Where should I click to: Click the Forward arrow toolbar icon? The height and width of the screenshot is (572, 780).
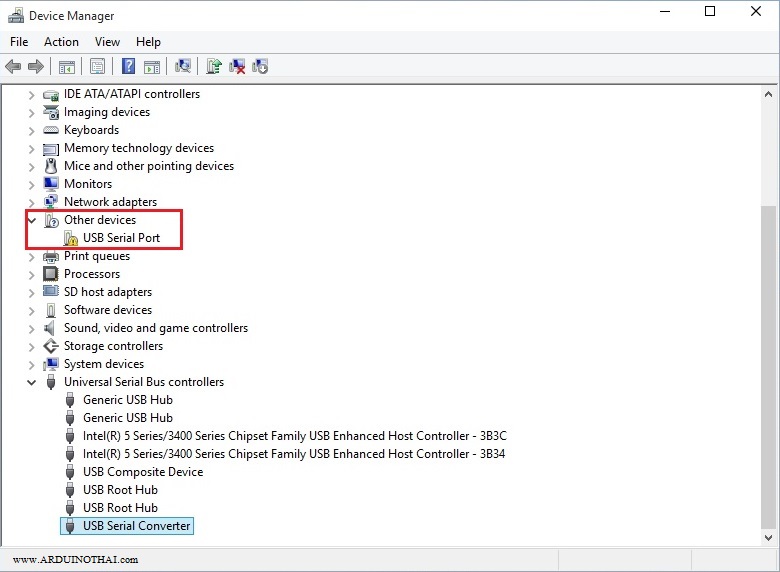point(36,66)
